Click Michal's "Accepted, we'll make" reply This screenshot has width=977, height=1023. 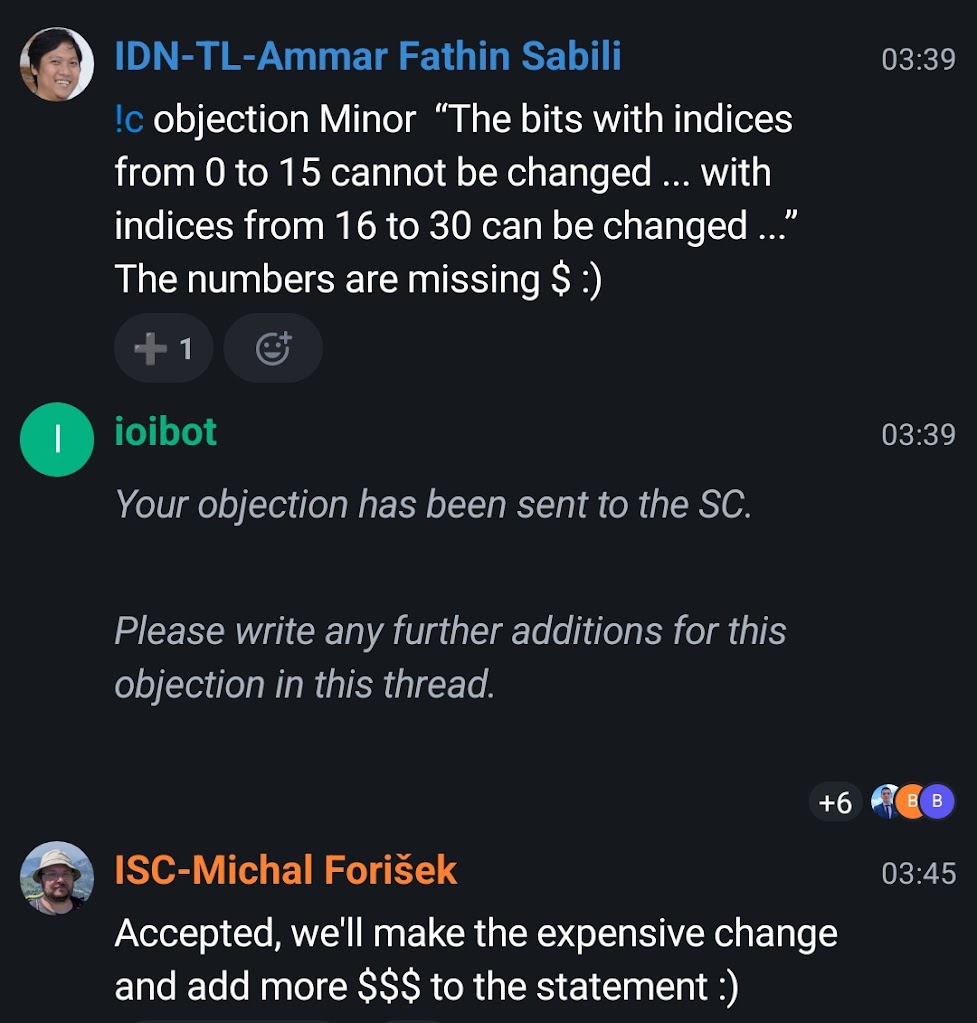(x=476, y=960)
